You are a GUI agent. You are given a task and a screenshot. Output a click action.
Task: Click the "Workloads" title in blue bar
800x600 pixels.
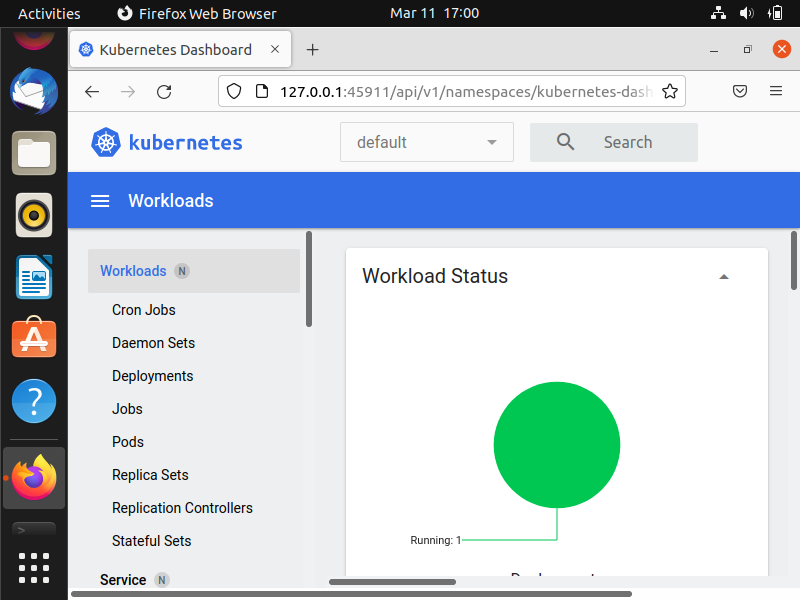pyautogui.click(x=171, y=201)
